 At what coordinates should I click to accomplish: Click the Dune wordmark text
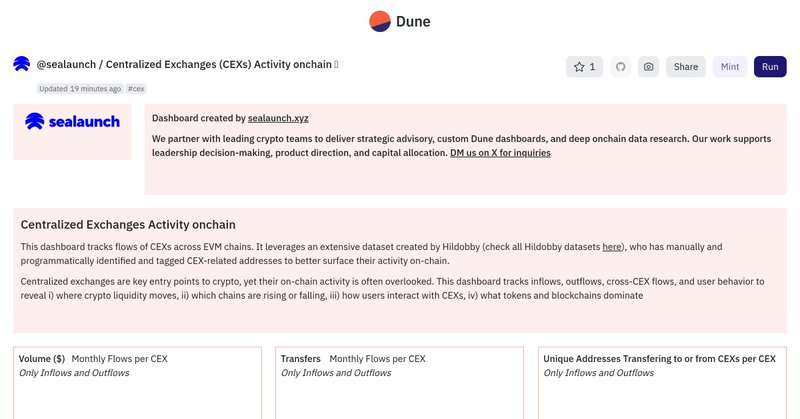pos(413,21)
